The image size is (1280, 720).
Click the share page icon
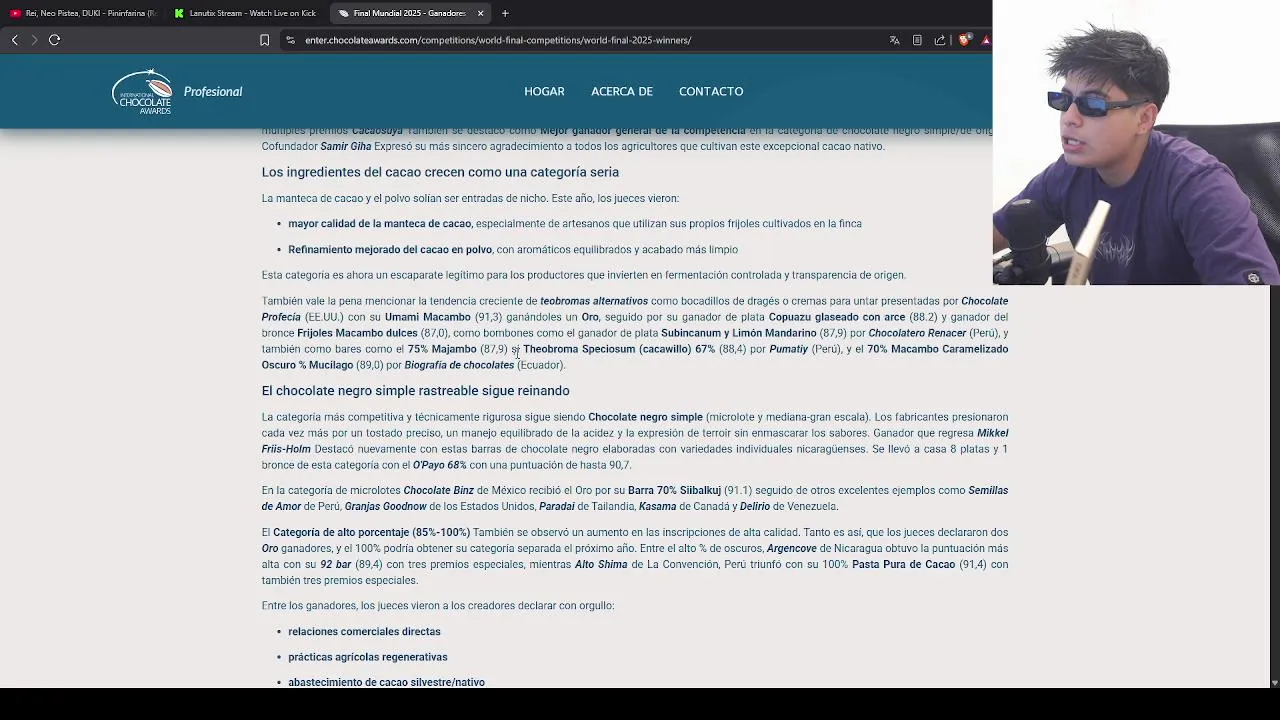click(x=940, y=40)
